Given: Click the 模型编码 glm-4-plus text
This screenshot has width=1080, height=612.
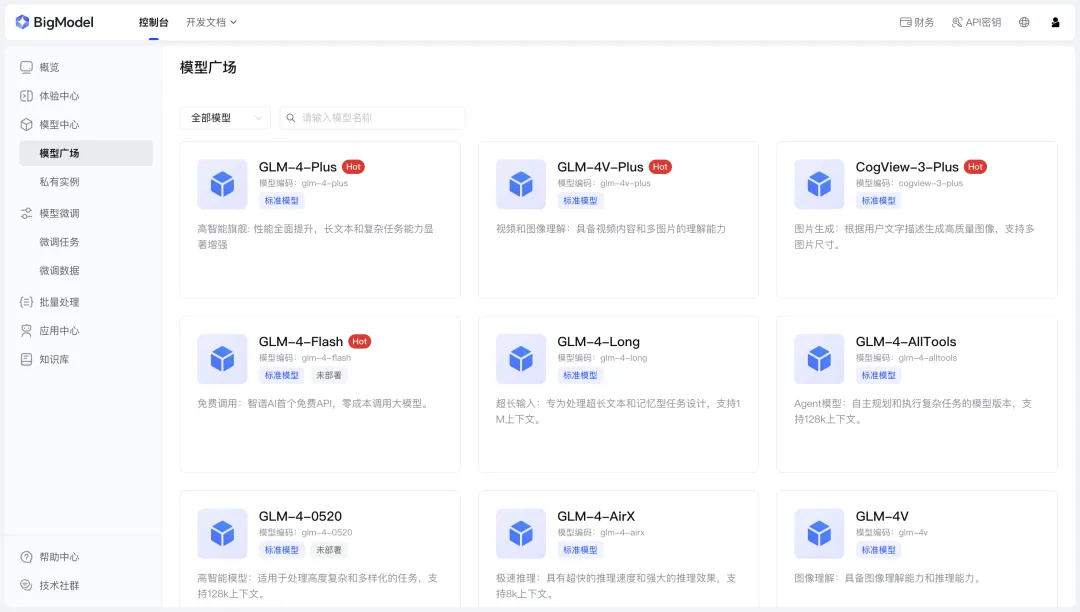Looking at the screenshot, I should tap(303, 183).
